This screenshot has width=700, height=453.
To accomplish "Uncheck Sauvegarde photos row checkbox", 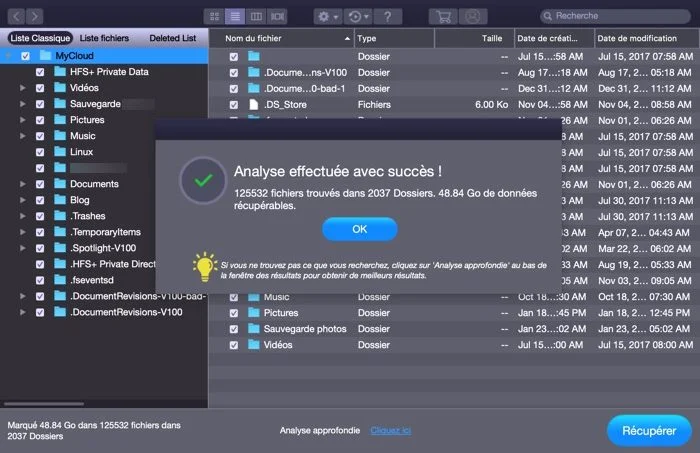I will (234, 329).
